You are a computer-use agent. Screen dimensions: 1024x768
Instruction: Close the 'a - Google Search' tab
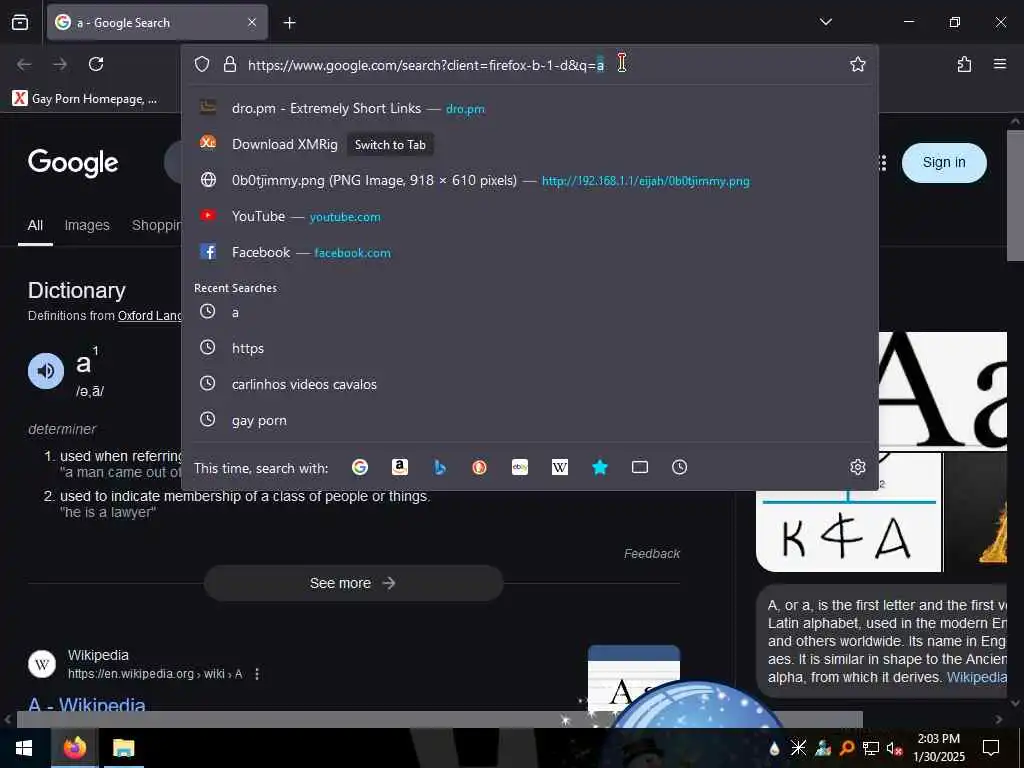tap(252, 22)
